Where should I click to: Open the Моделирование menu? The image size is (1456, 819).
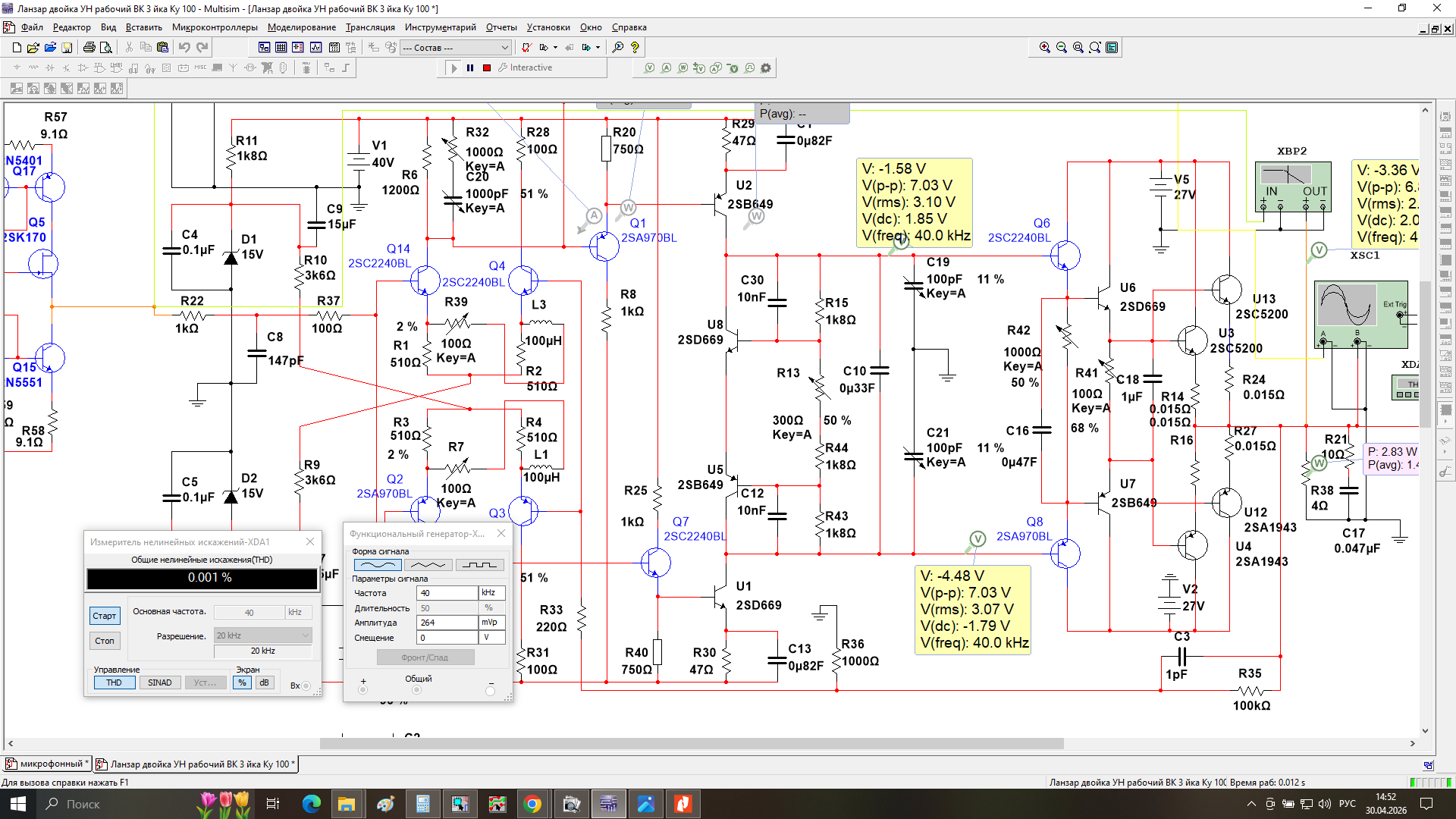tap(301, 27)
